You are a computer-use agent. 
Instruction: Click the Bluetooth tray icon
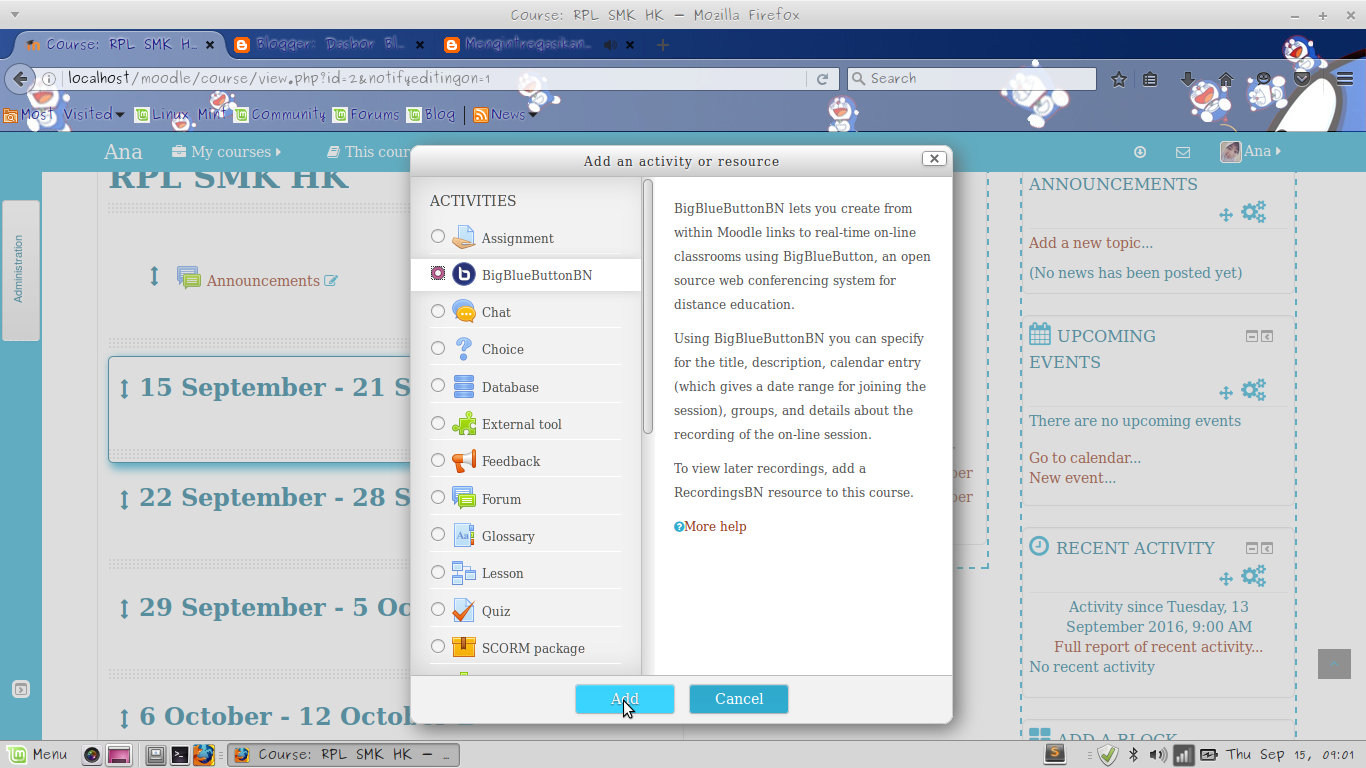pyautogui.click(x=1134, y=755)
